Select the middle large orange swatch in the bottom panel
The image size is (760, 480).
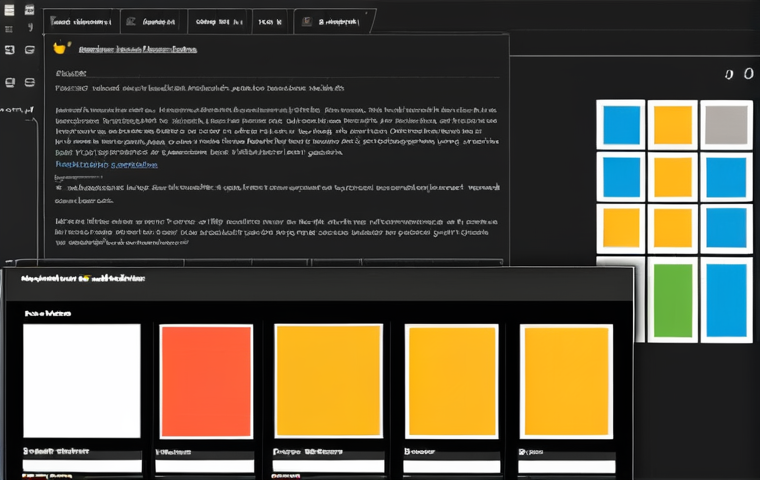(329, 381)
